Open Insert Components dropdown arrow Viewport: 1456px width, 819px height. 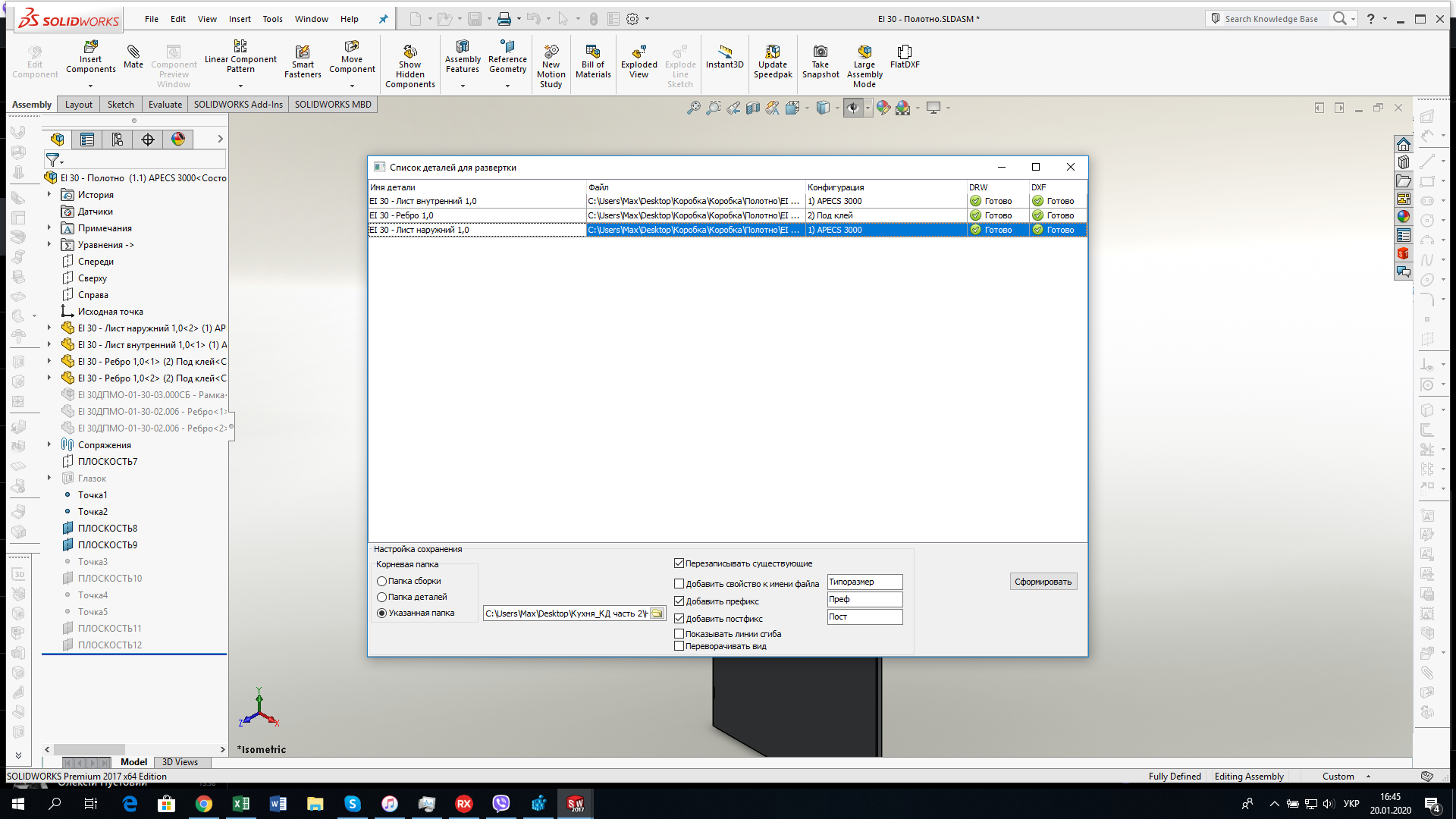click(90, 86)
